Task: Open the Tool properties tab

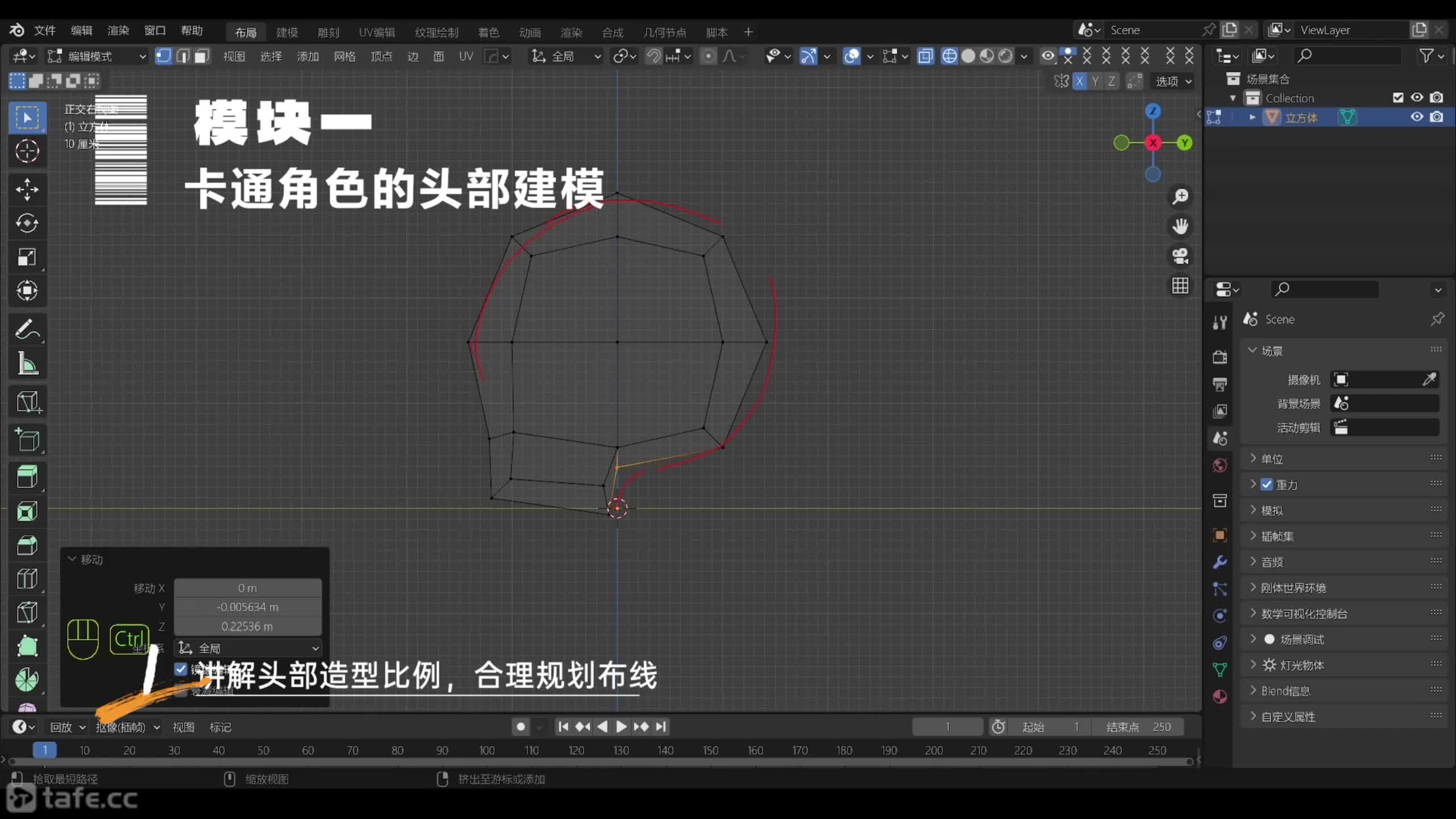Action: pos(1219,323)
